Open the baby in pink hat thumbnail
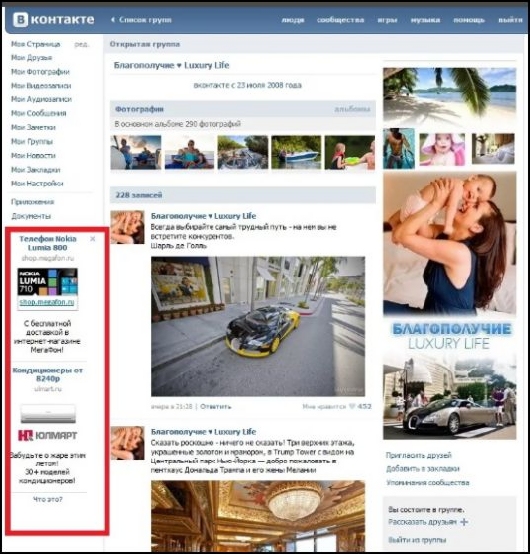The height and width of the screenshot is (554, 530). [x=442, y=149]
